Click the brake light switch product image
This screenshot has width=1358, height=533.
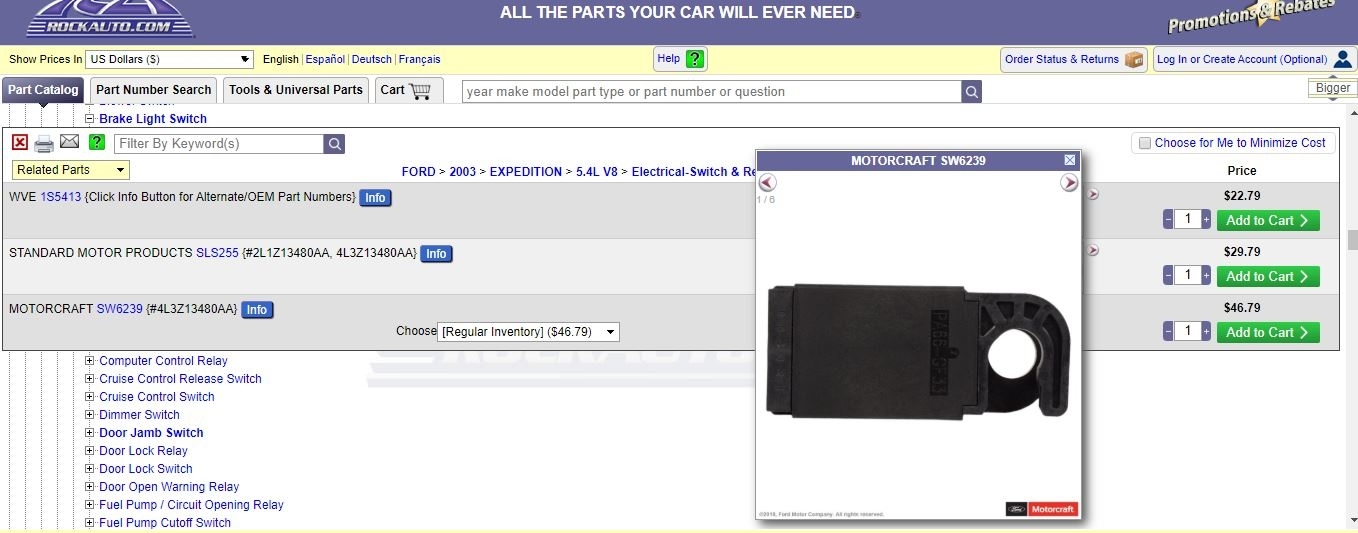[918, 351]
